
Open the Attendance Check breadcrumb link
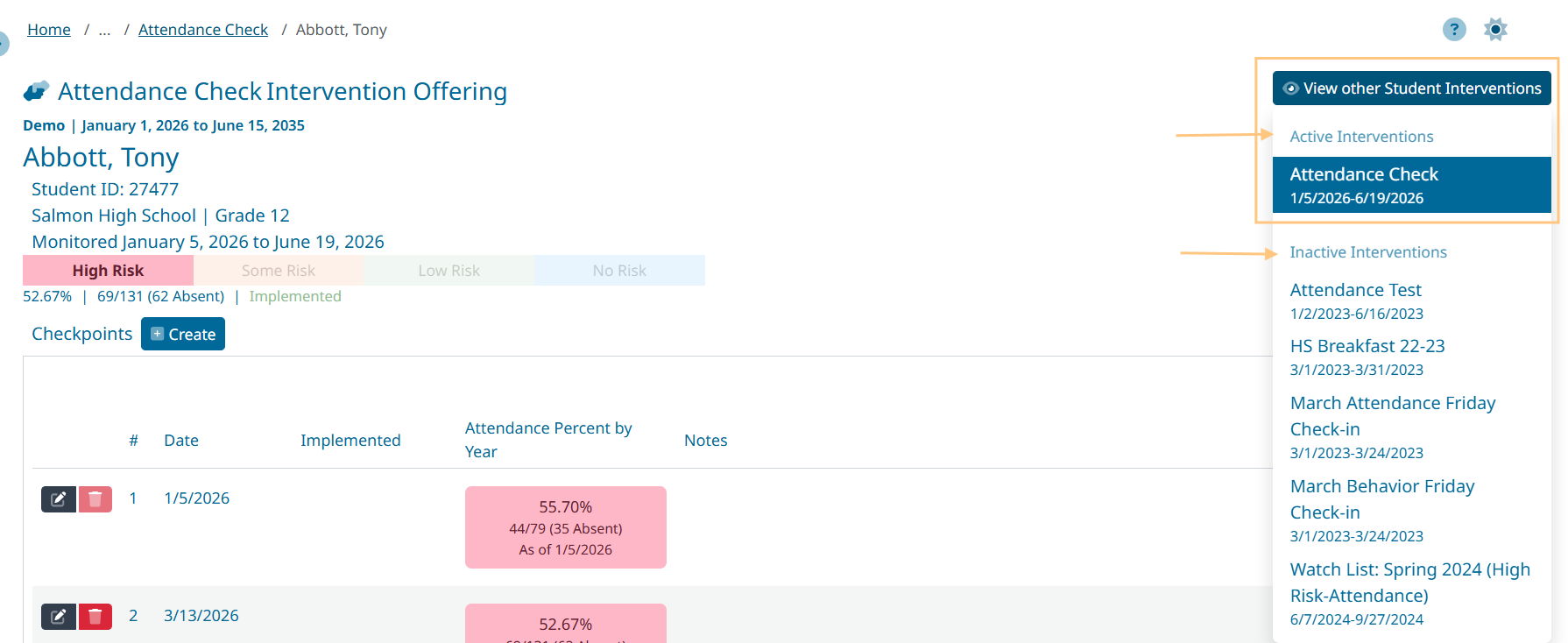(203, 30)
